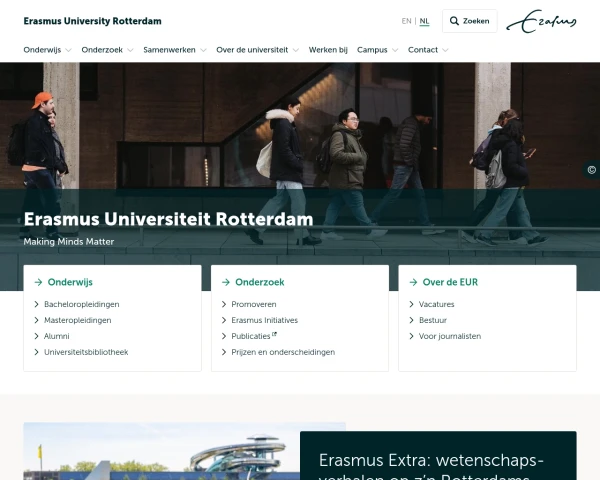Expand the Onderwijs menu chevron

(x=68, y=50)
